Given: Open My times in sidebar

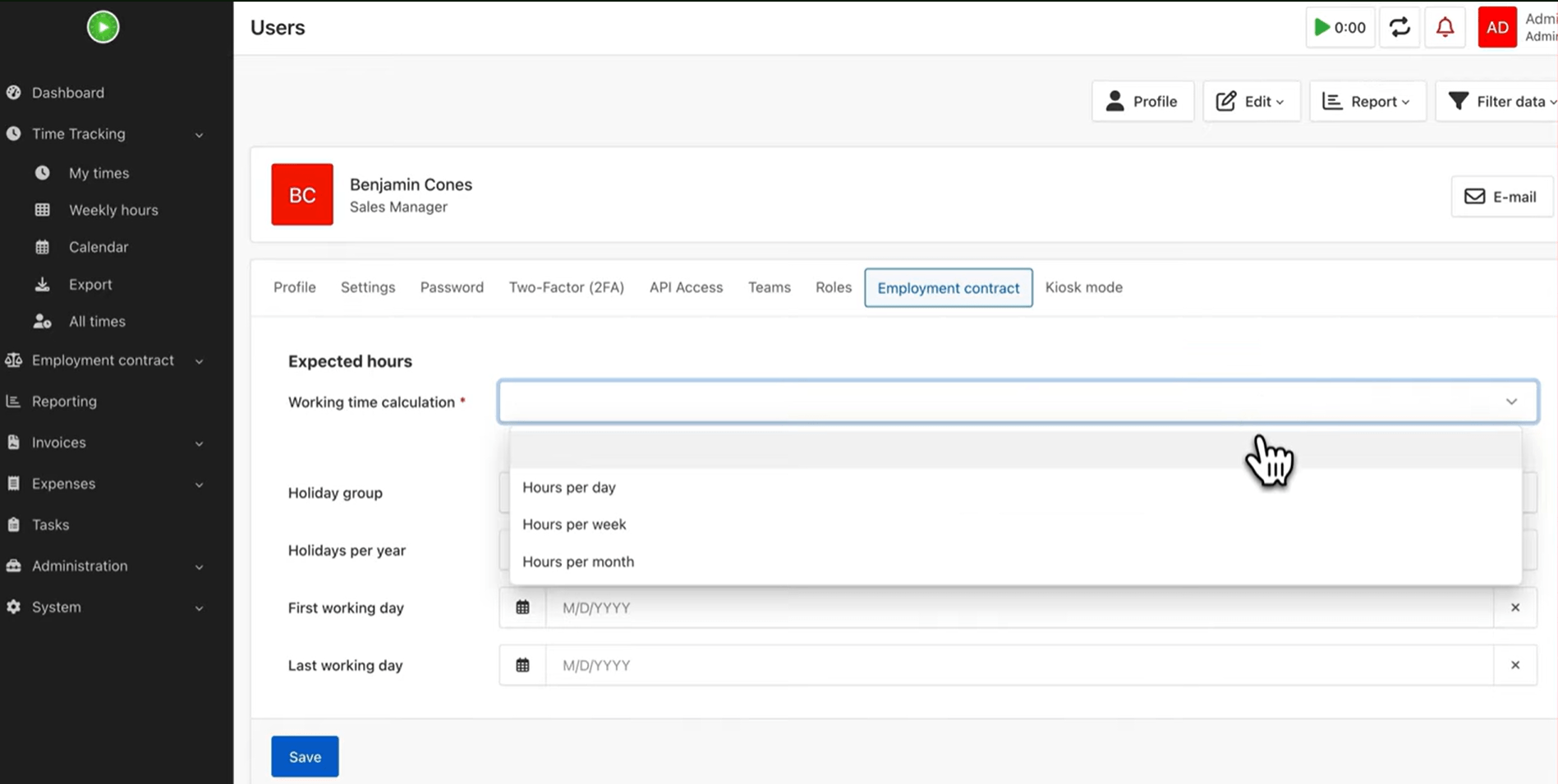Looking at the screenshot, I should (99, 173).
